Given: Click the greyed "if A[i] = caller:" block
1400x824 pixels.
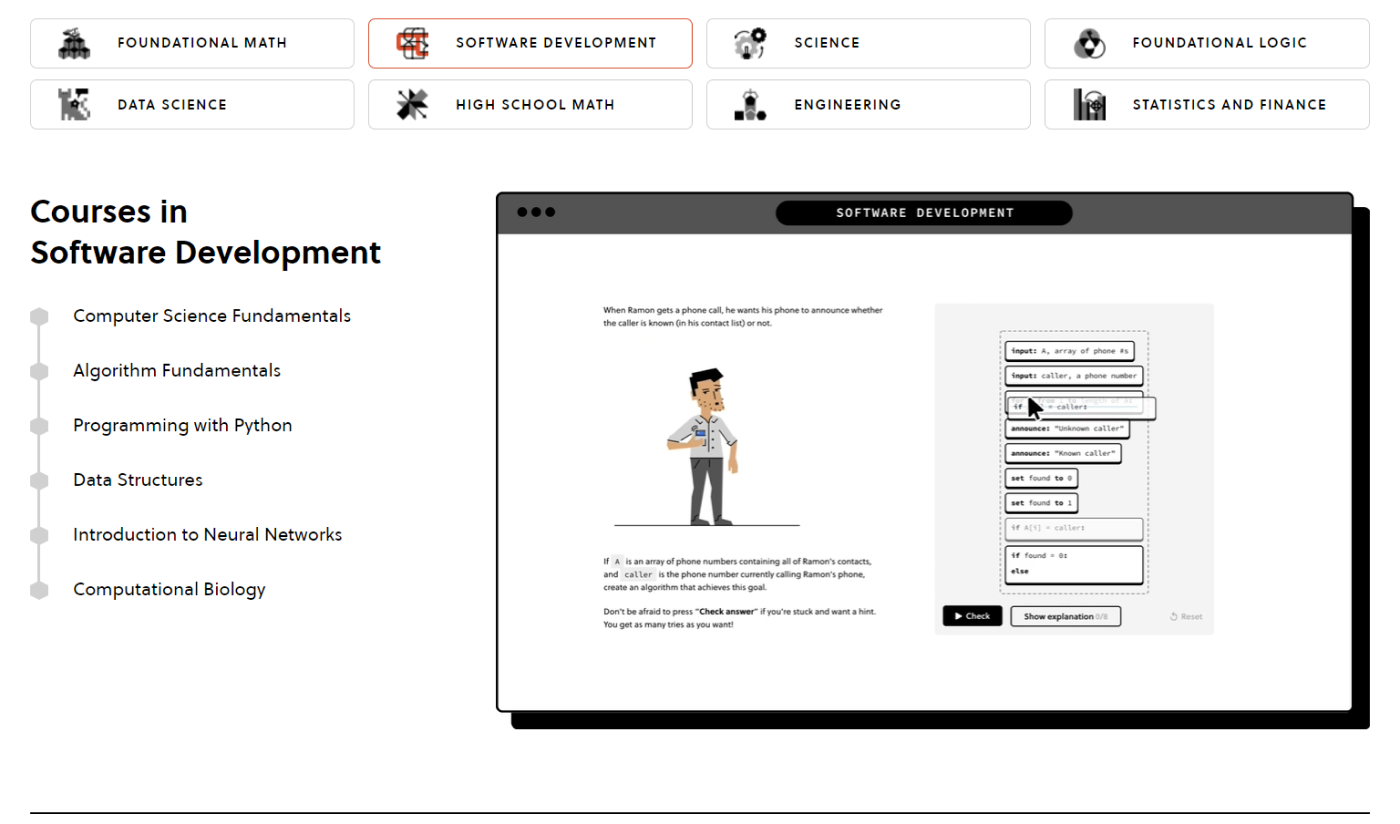Looking at the screenshot, I should pos(1073,528).
